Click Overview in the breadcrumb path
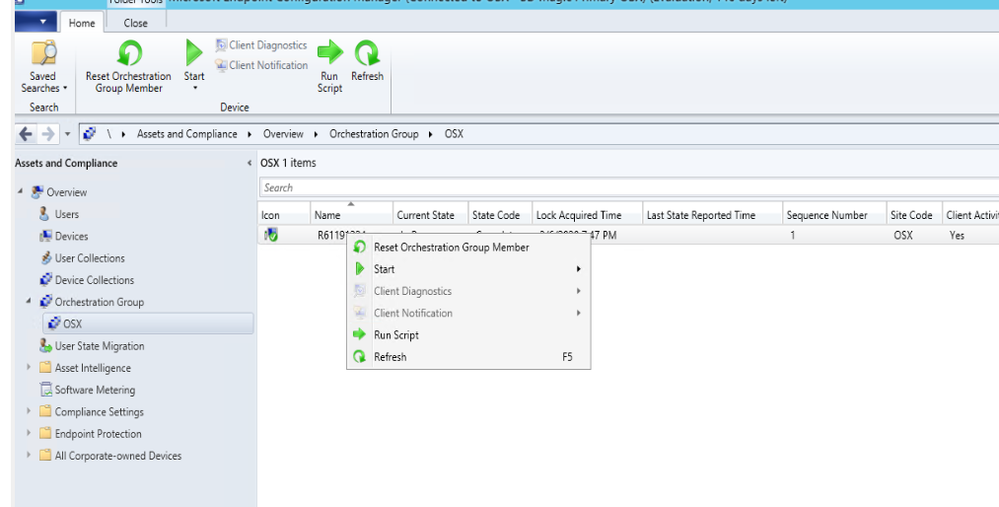The height and width of the screenshot is (507, 999). pyautogui.click(x=283, y=134)
